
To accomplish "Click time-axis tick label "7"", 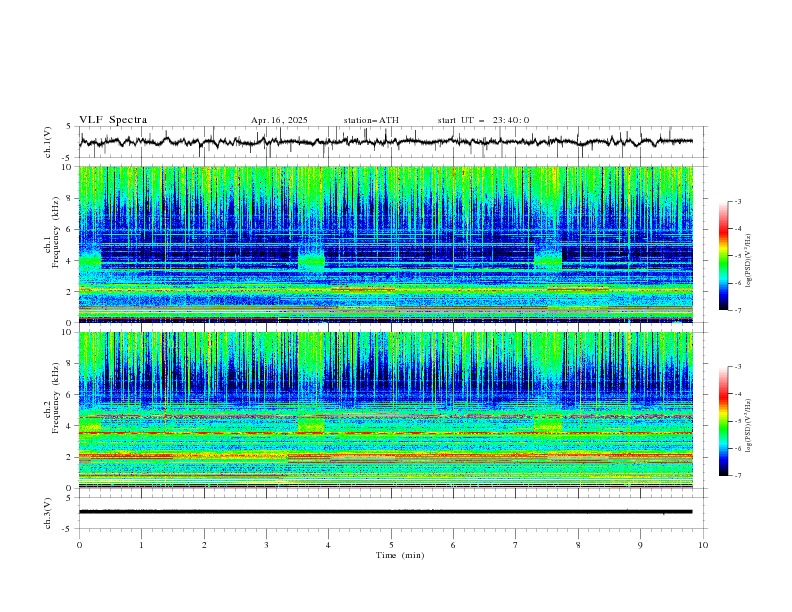I will (516, 545).
